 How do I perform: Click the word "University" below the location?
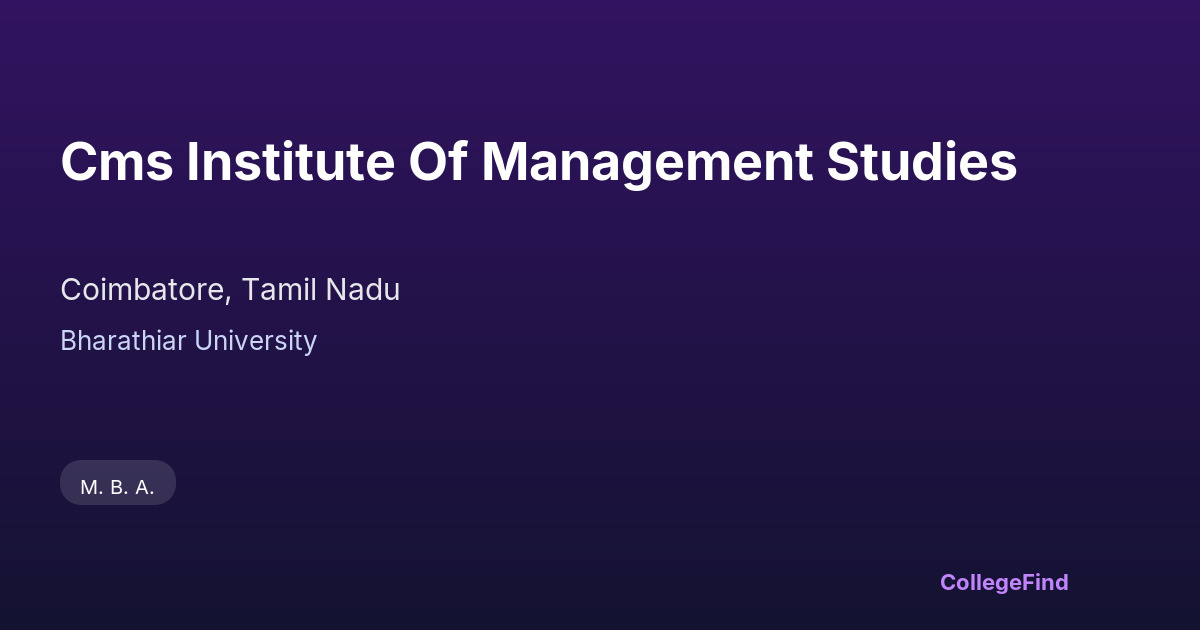click(255, 341)
